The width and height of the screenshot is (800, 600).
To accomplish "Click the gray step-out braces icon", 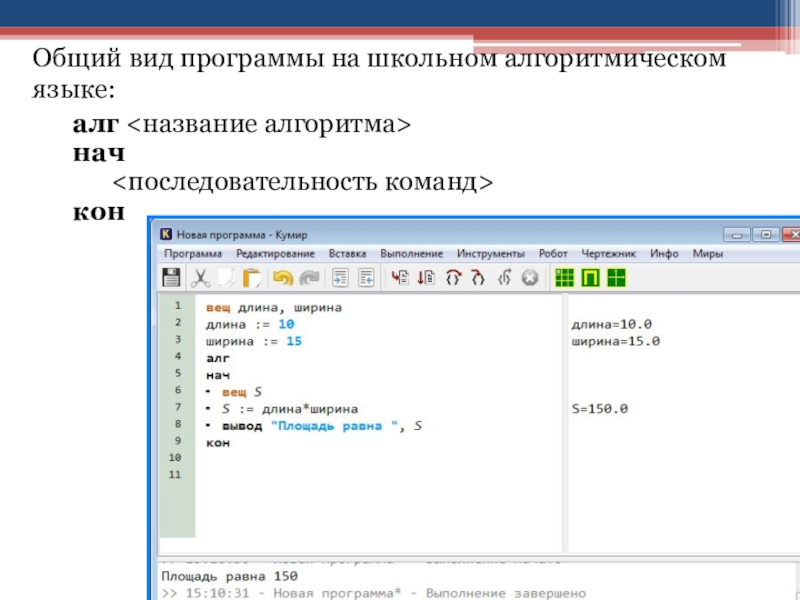I will point(504,278).
